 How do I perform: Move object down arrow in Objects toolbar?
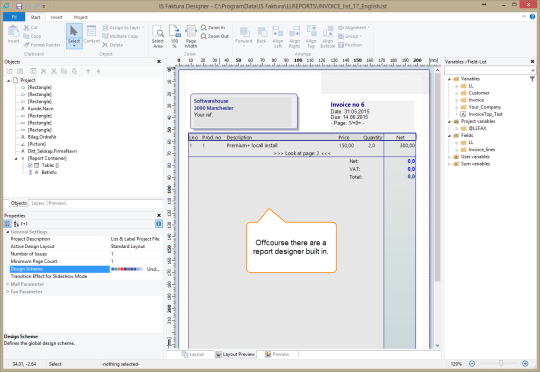point(98,71)
